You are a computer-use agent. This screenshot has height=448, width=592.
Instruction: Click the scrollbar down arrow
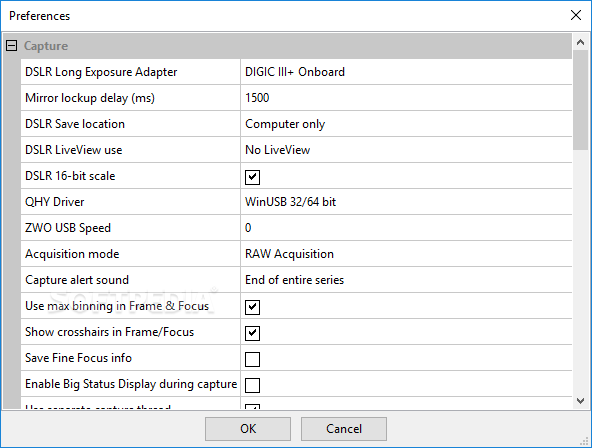point(581,401)
